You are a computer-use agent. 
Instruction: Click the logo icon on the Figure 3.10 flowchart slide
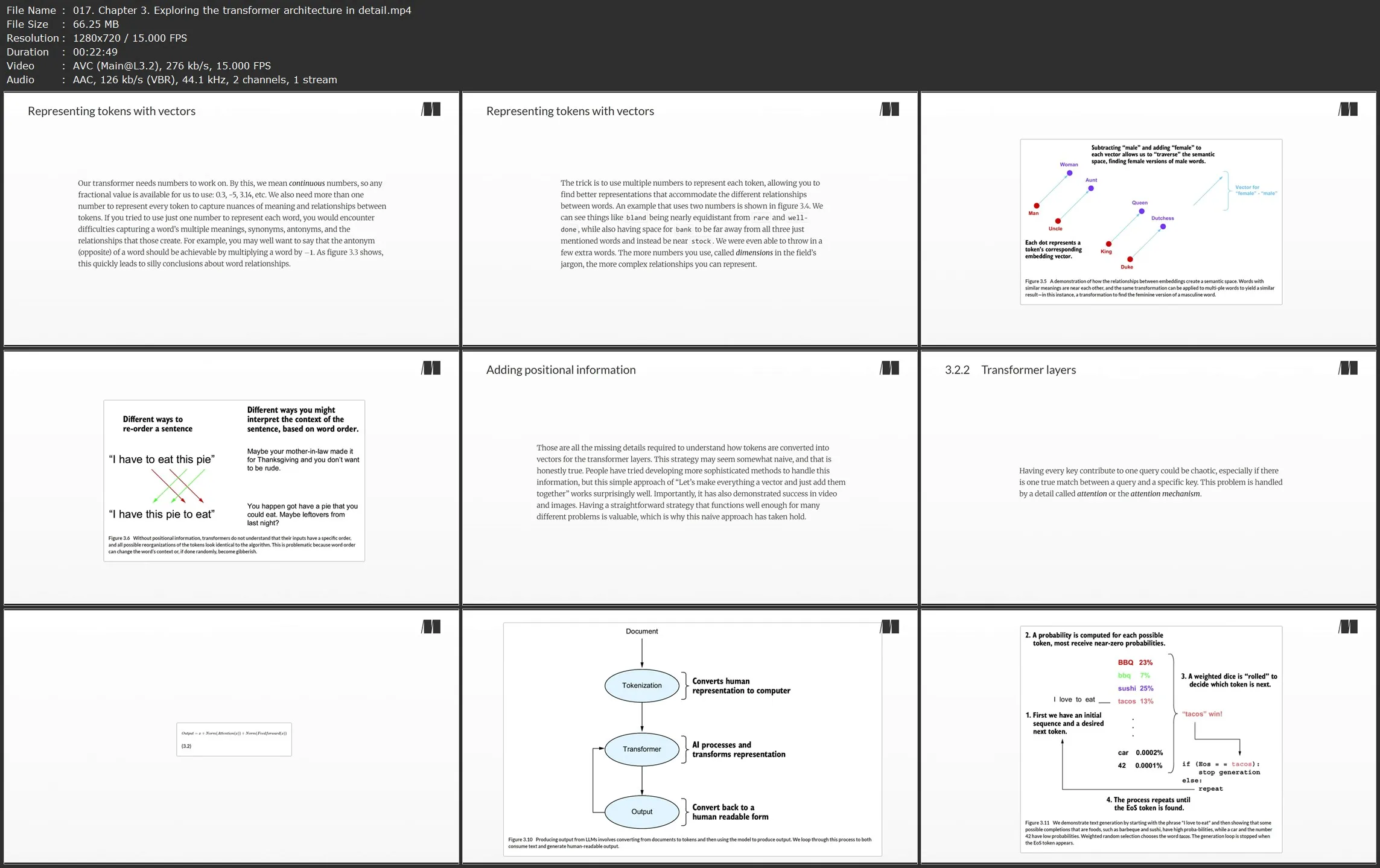[889, 627]
